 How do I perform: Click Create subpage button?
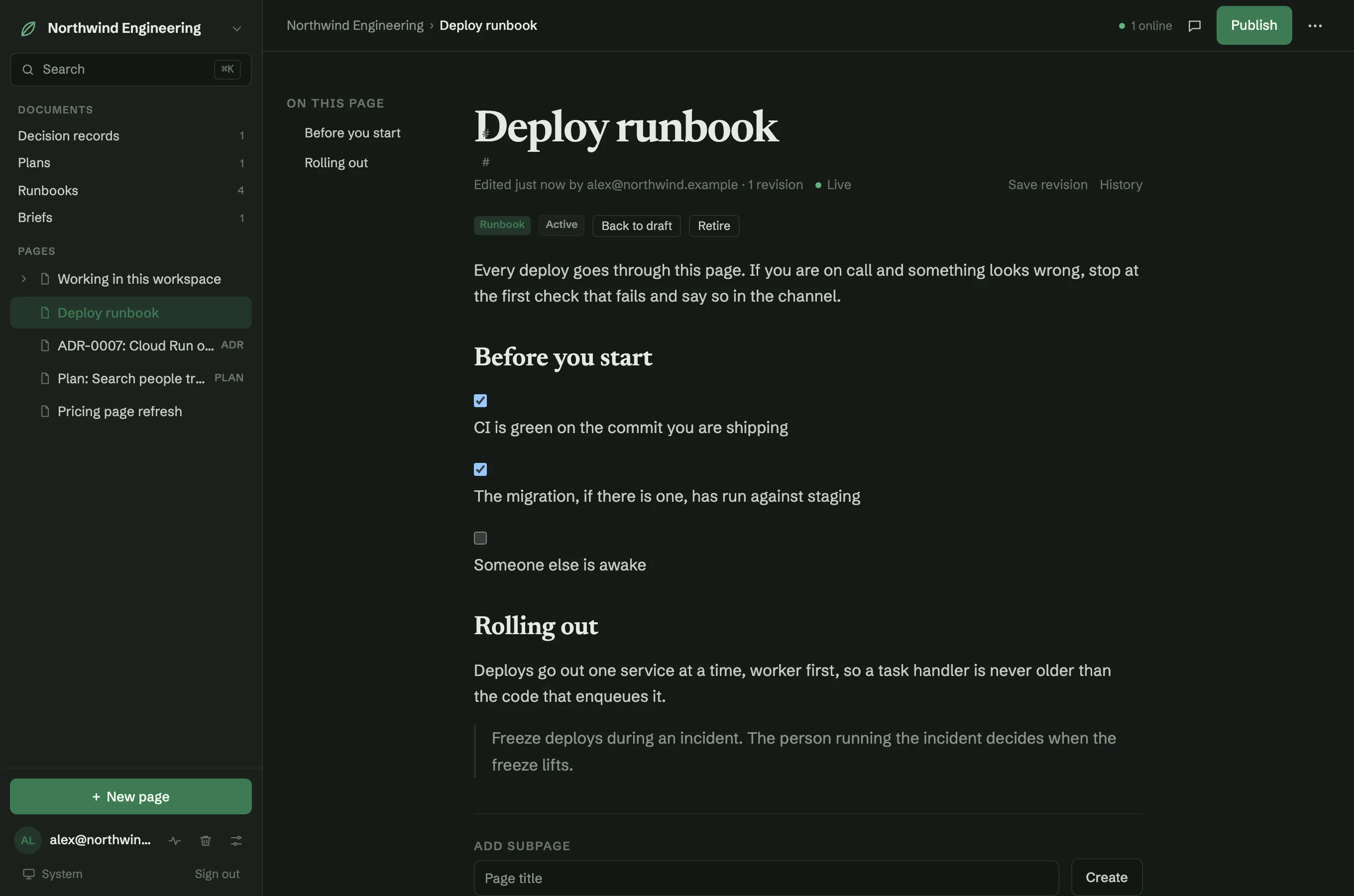coord(1106,877)
